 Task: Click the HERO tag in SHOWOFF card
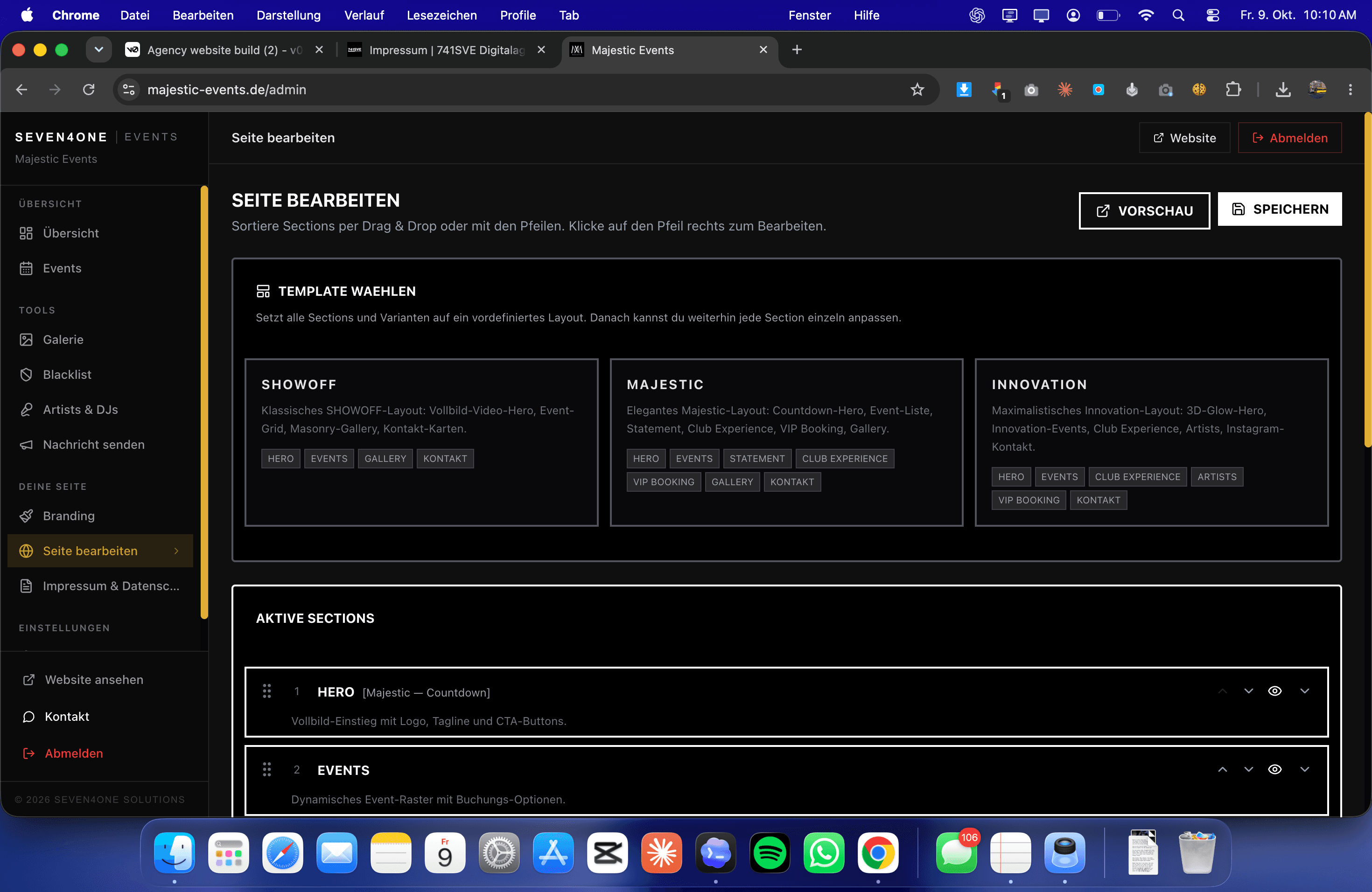281,459
